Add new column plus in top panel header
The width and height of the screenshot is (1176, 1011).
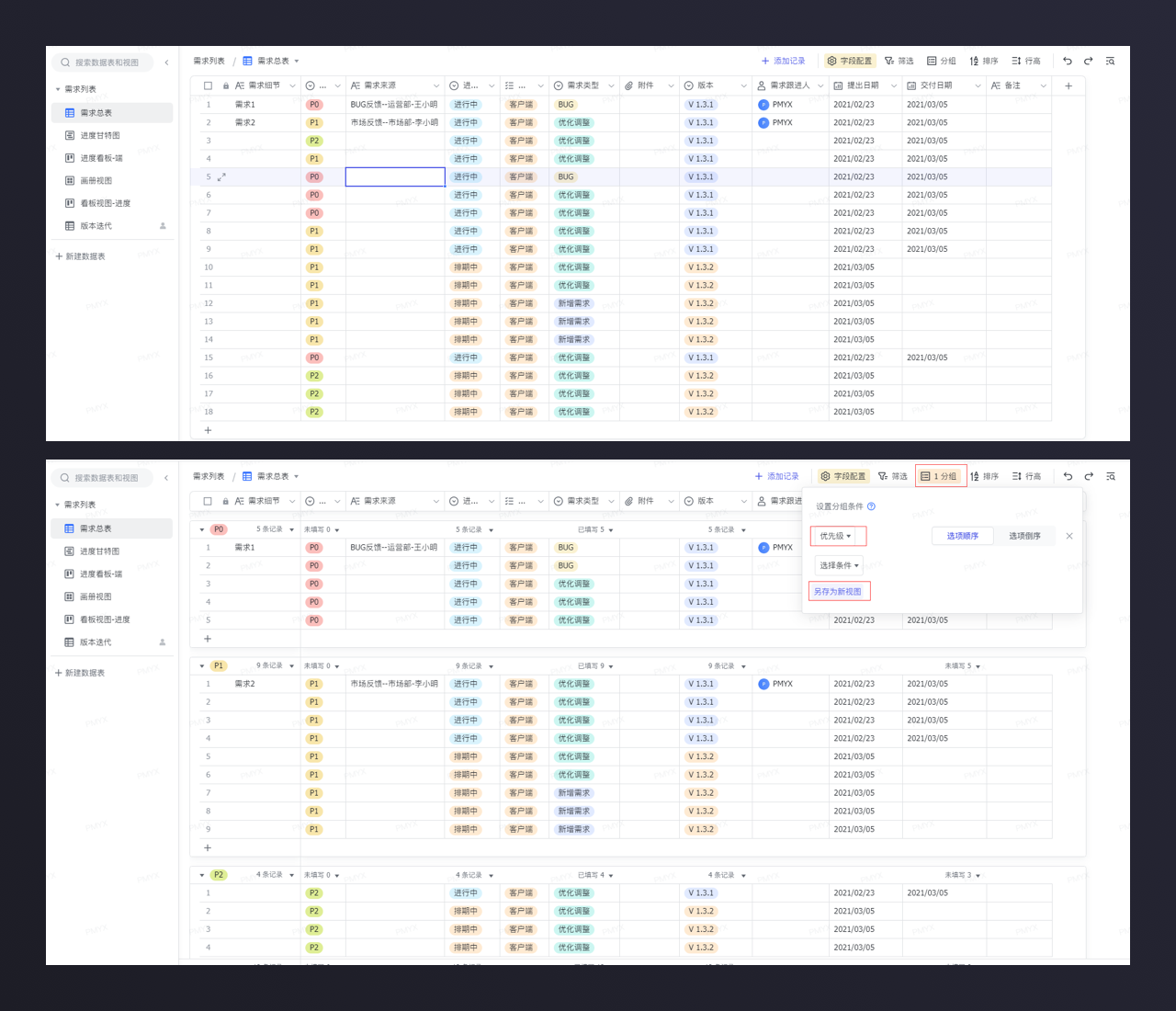coord(1069,85)
